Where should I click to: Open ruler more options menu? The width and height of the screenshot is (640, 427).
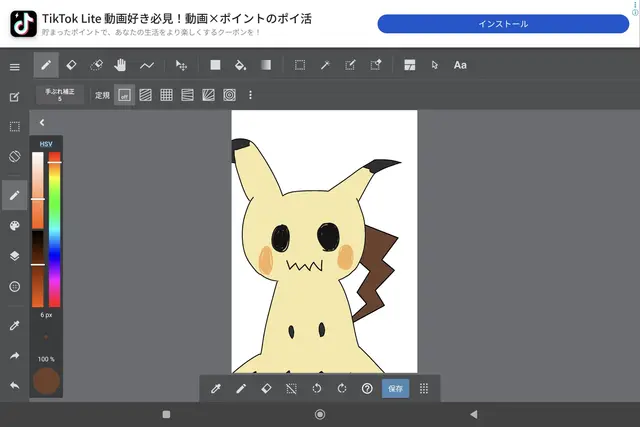[x=250, y=95]
